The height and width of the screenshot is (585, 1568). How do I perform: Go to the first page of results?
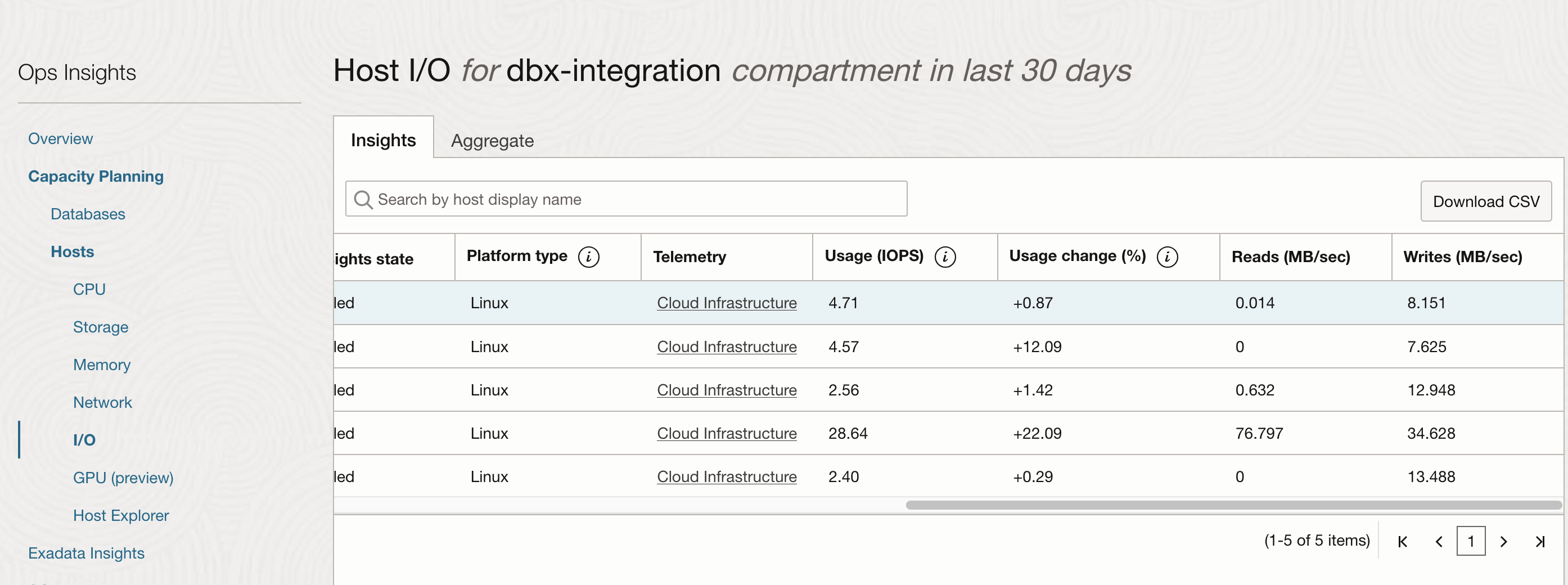(x=1403, y=541)
